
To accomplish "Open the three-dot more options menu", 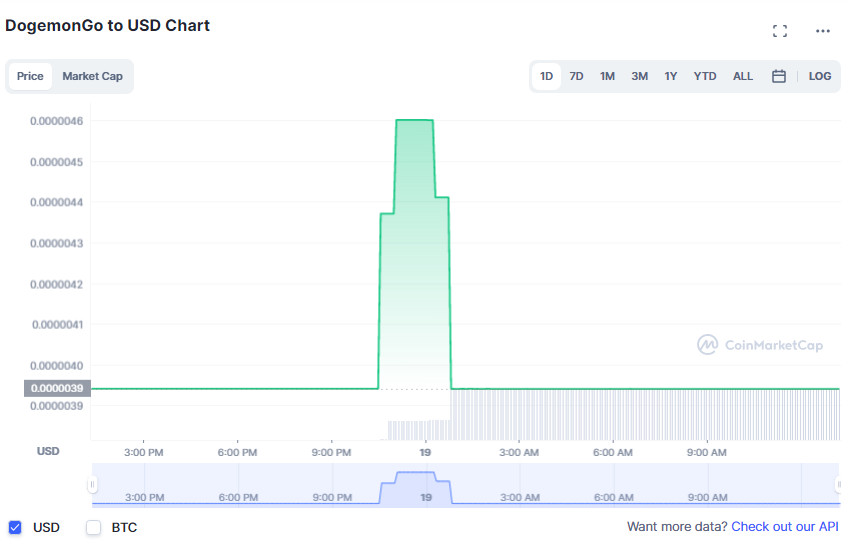I will coord(823,31).
